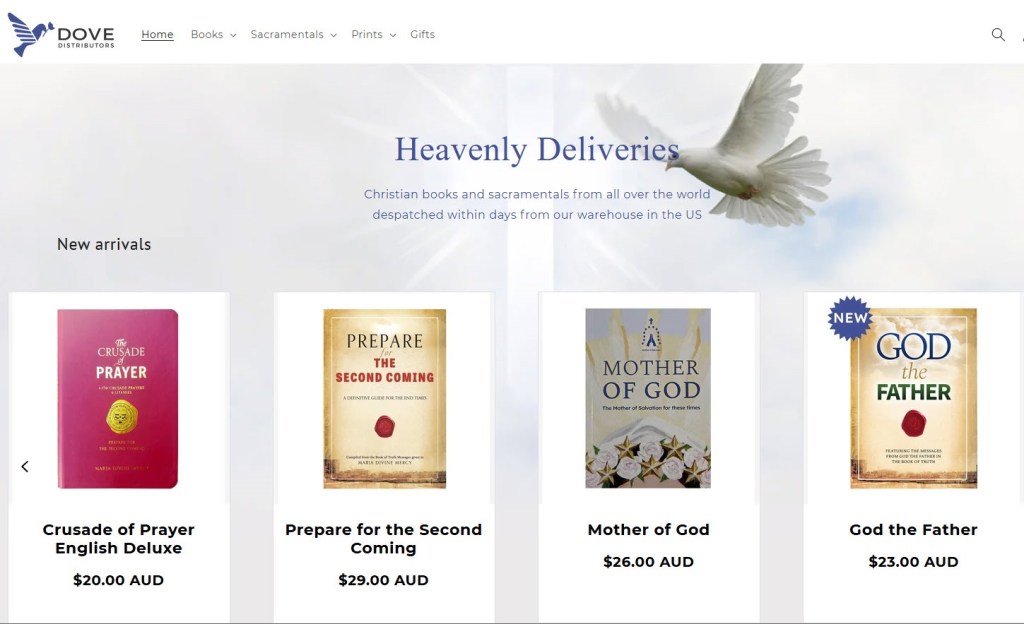Screen dimensions: 1024x624
Task: Click the $23.00 AUD price
Action: (x=913, y=561)
